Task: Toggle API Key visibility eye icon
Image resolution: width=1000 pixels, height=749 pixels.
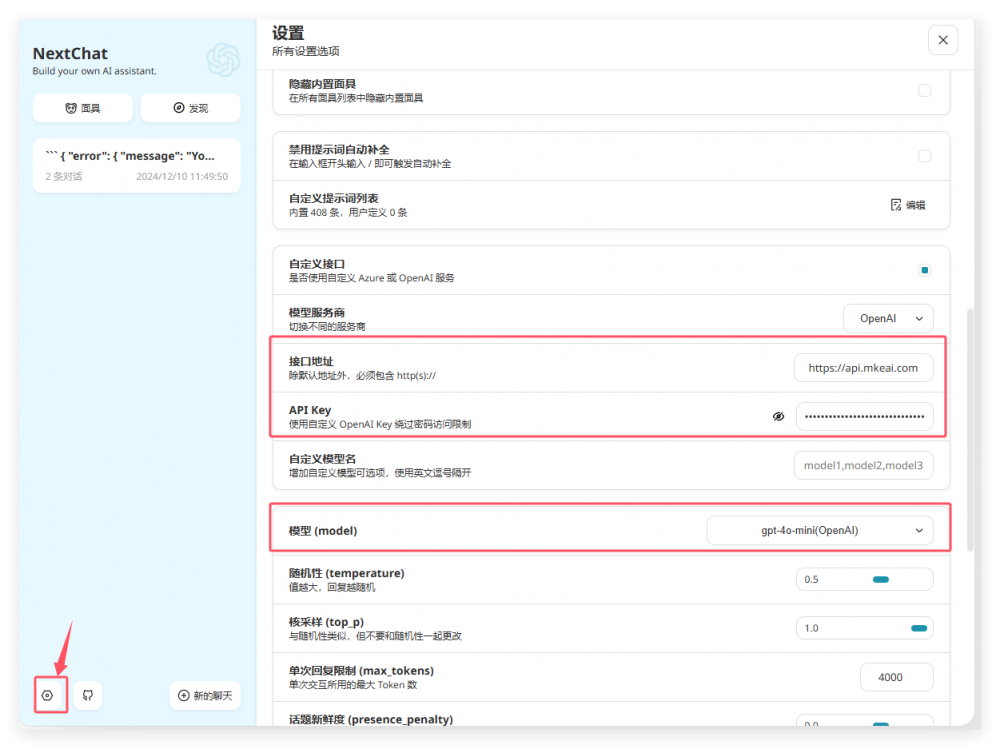Action: point(779,416)
